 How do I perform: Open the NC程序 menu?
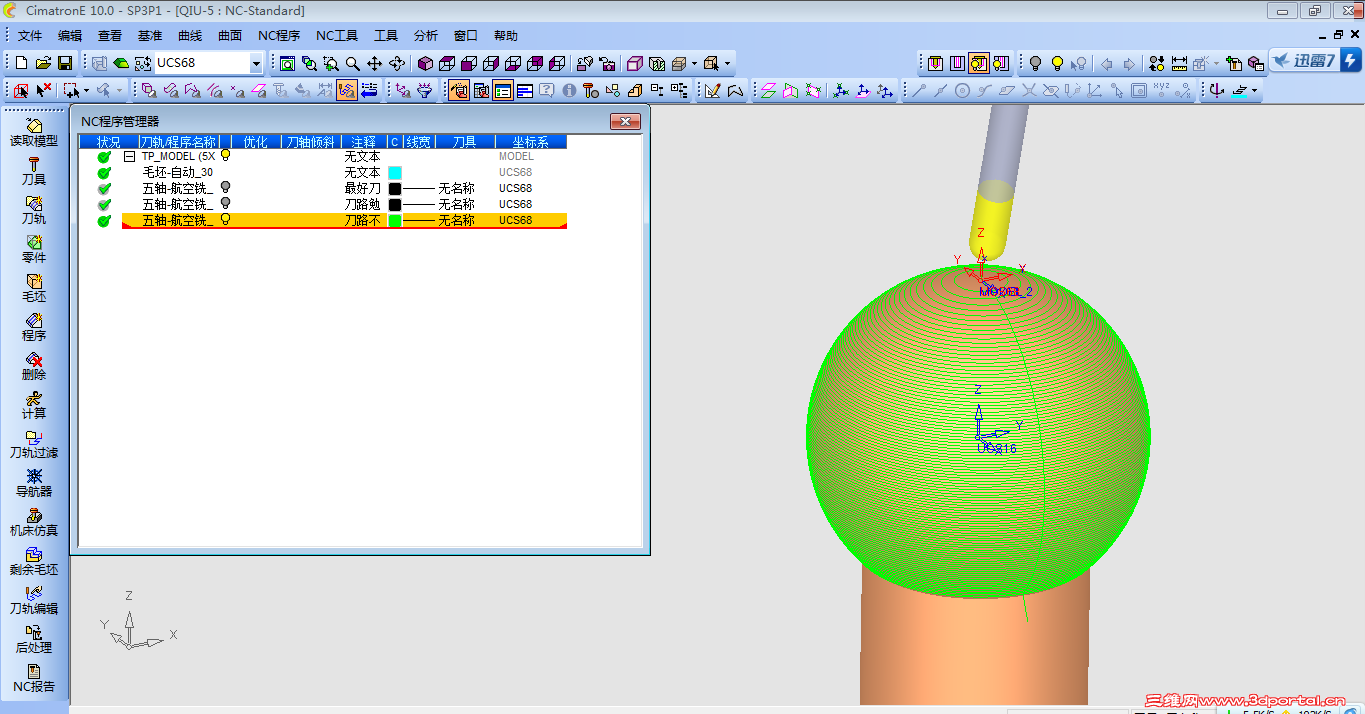(x=279, y=36)
